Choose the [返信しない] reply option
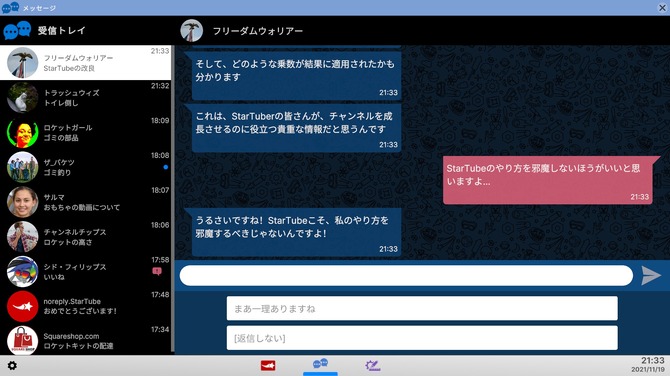Image resolution: width=670 pixels, height=376 pixels. click(422, 338)
